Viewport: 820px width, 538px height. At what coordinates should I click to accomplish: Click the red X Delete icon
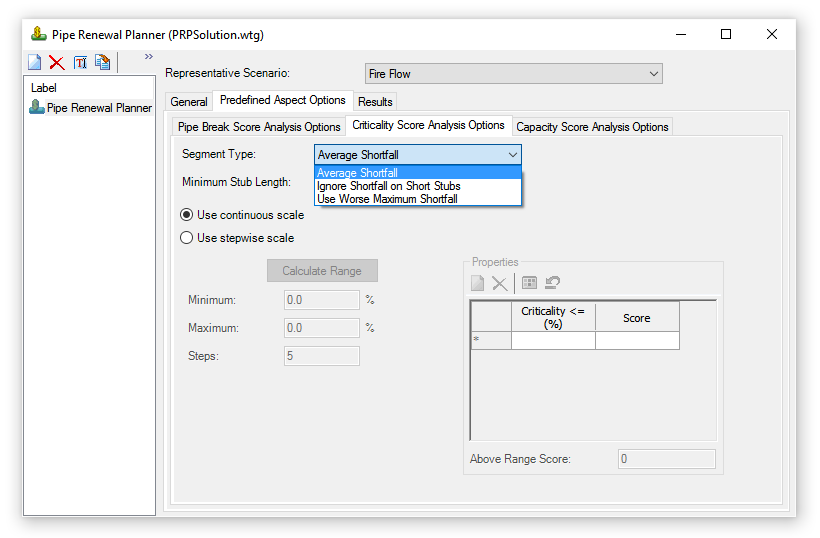coord(57,63)
